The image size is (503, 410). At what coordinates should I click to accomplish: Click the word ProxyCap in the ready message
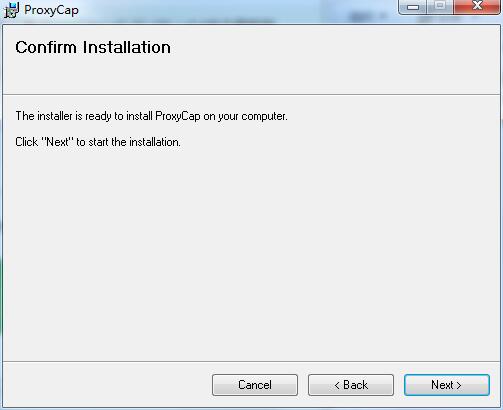click(x=178, y=116)
